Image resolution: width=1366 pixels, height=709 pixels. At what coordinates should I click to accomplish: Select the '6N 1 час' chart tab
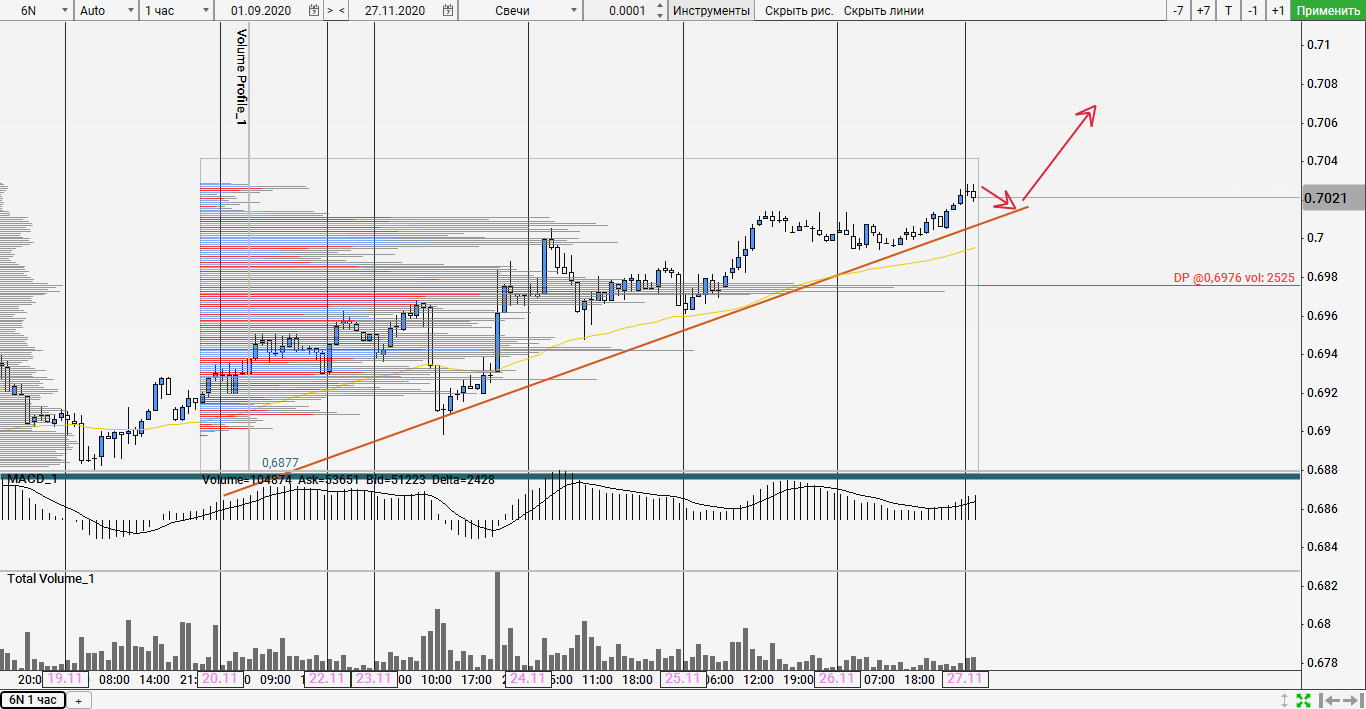coord(33,700)
